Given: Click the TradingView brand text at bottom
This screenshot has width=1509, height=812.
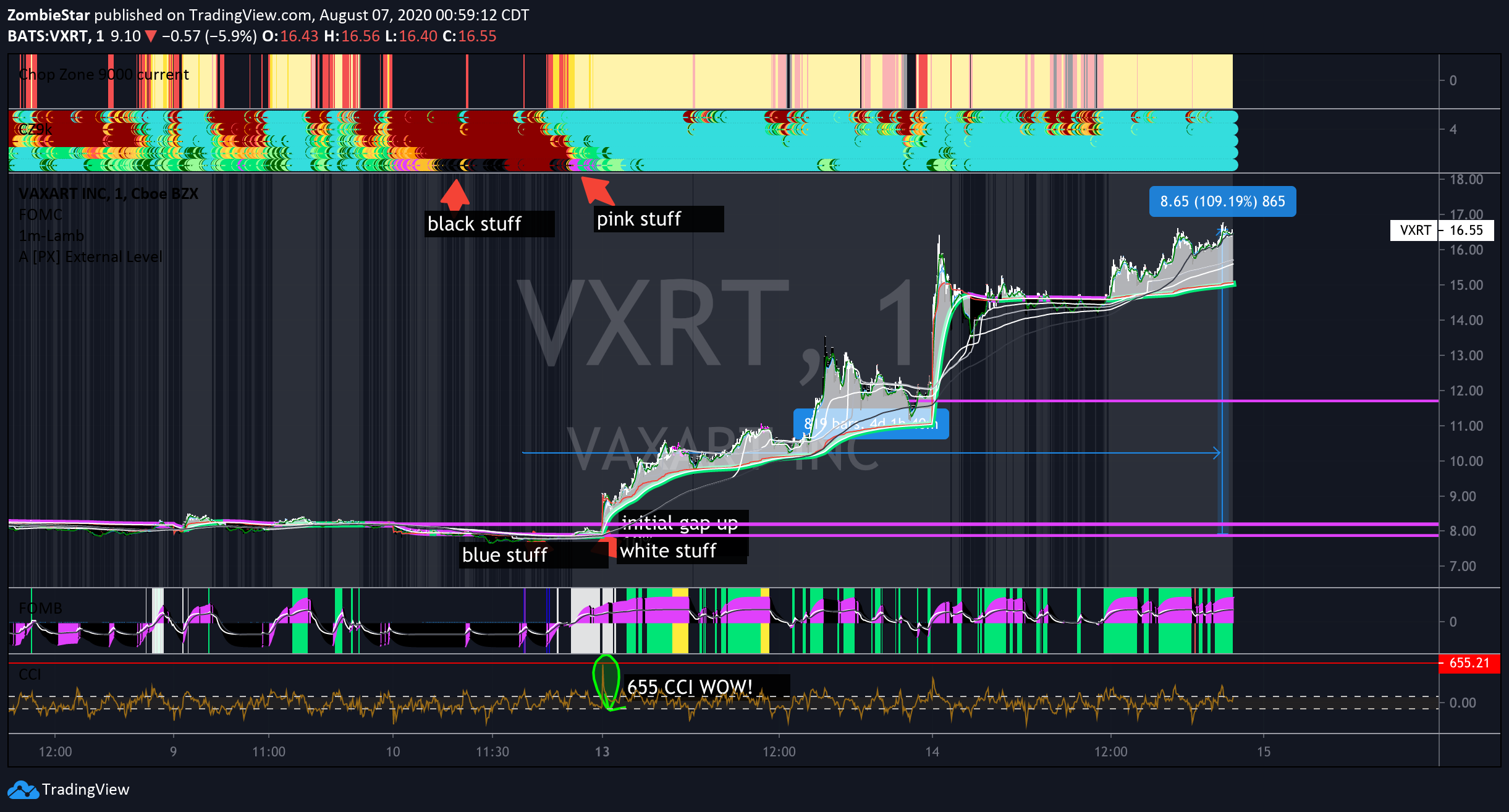Looking at the screenshot, I should (x=85, y=790).
